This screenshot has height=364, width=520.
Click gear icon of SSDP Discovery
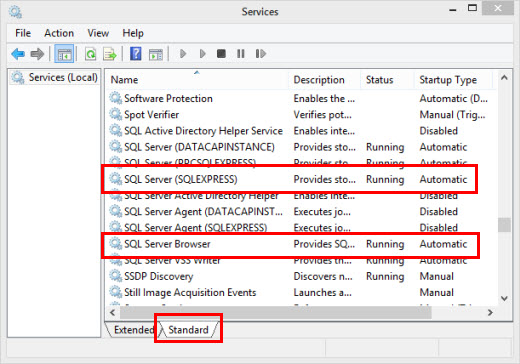tap(116, 276)
